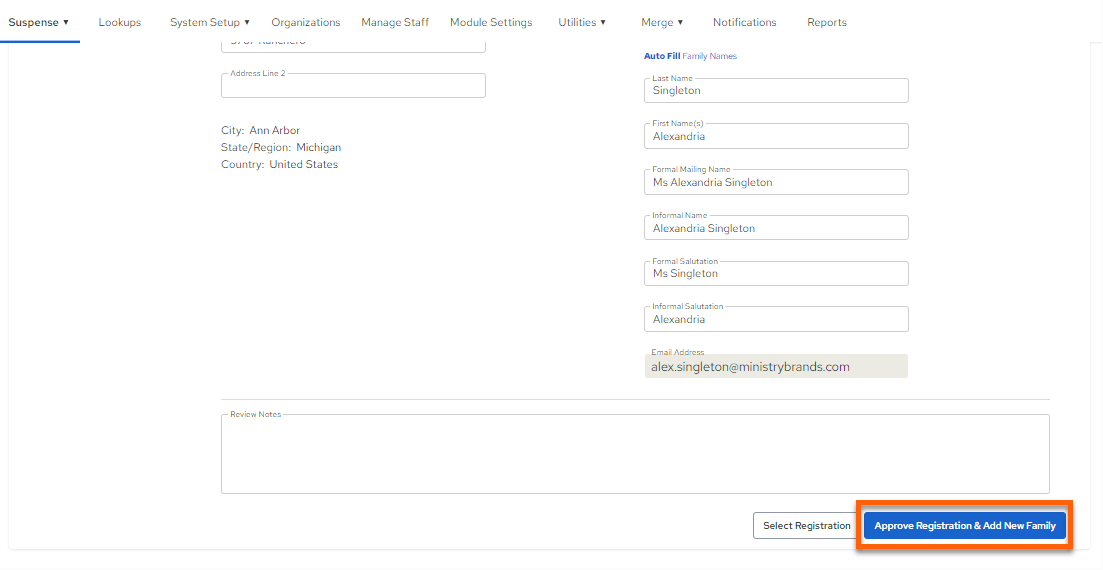The height and width of the screenshot is (570, 1103).
Task: Click into the Review Notes text area
Action: (635, 454)
